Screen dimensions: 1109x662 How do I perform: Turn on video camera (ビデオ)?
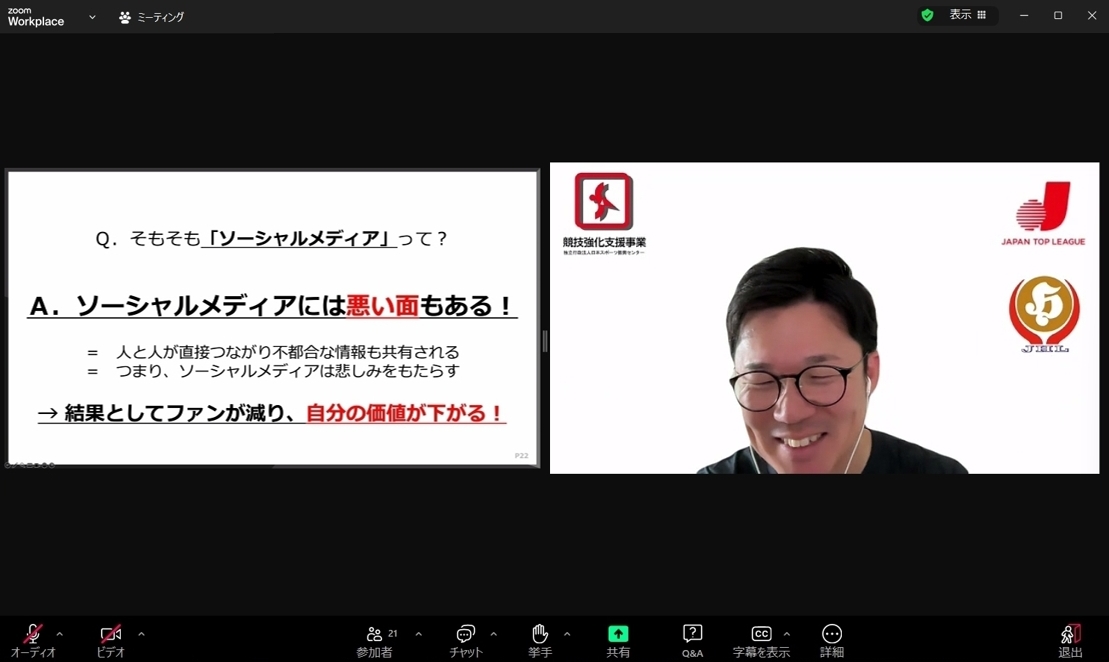coord(110,633)
